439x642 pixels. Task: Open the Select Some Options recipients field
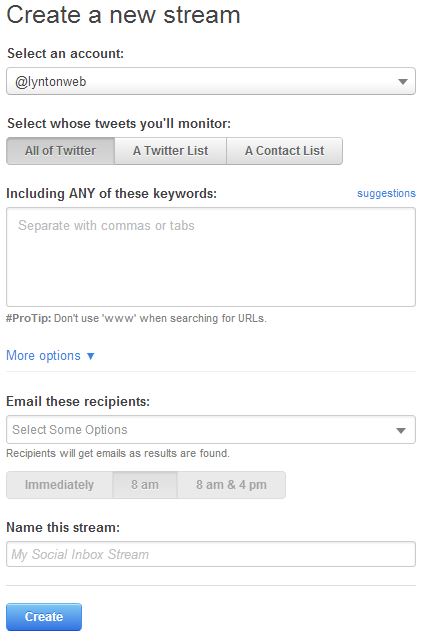[211, 430]
